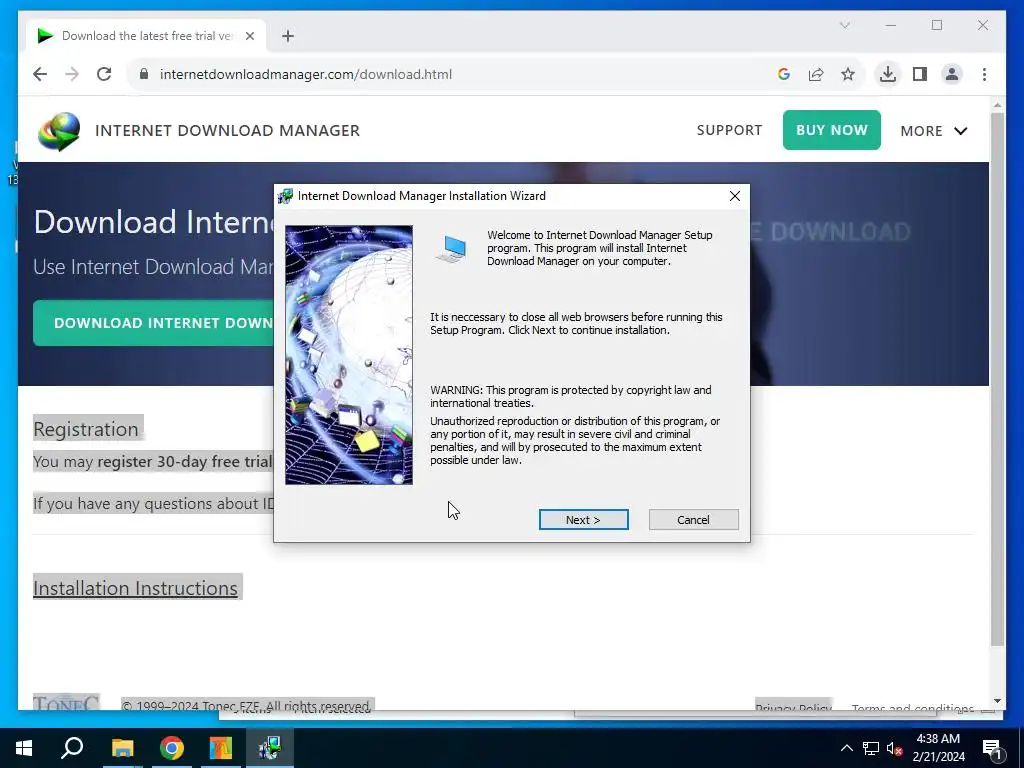Click INTERNET DOWNLOAD MANAGER site title
1024x768 pixels.
[x=227, y=131]
